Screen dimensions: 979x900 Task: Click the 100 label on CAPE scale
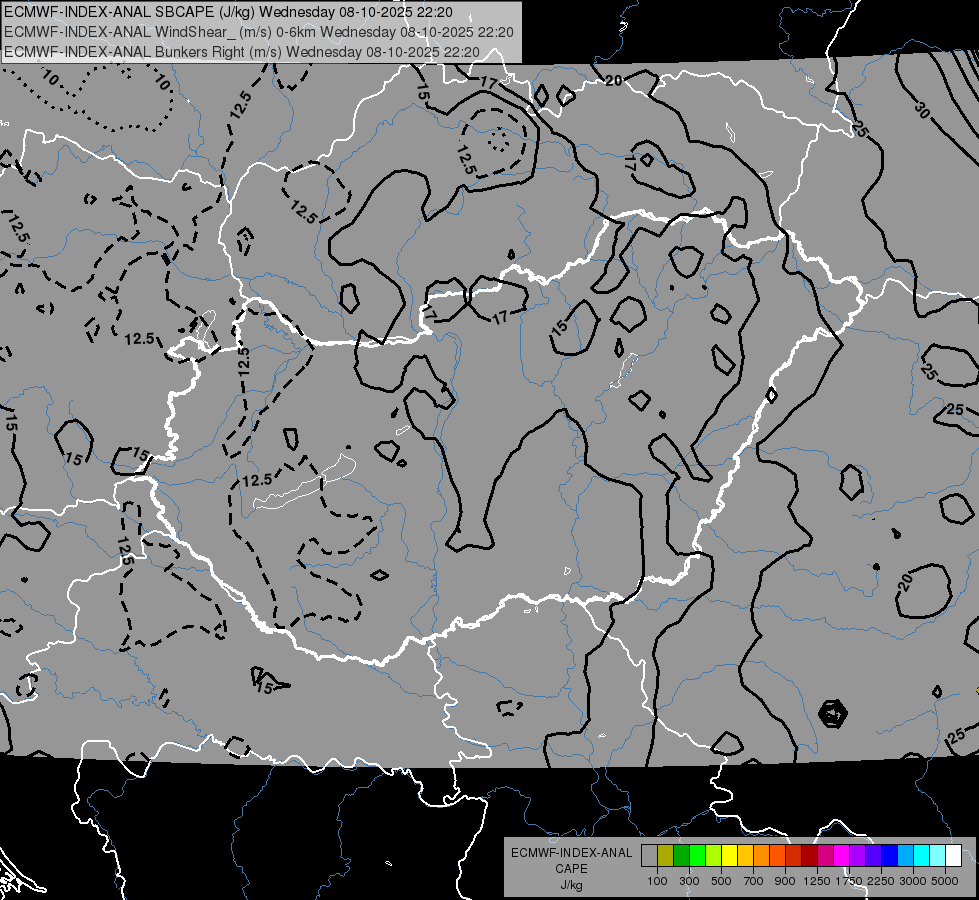(x=657, y=881)
